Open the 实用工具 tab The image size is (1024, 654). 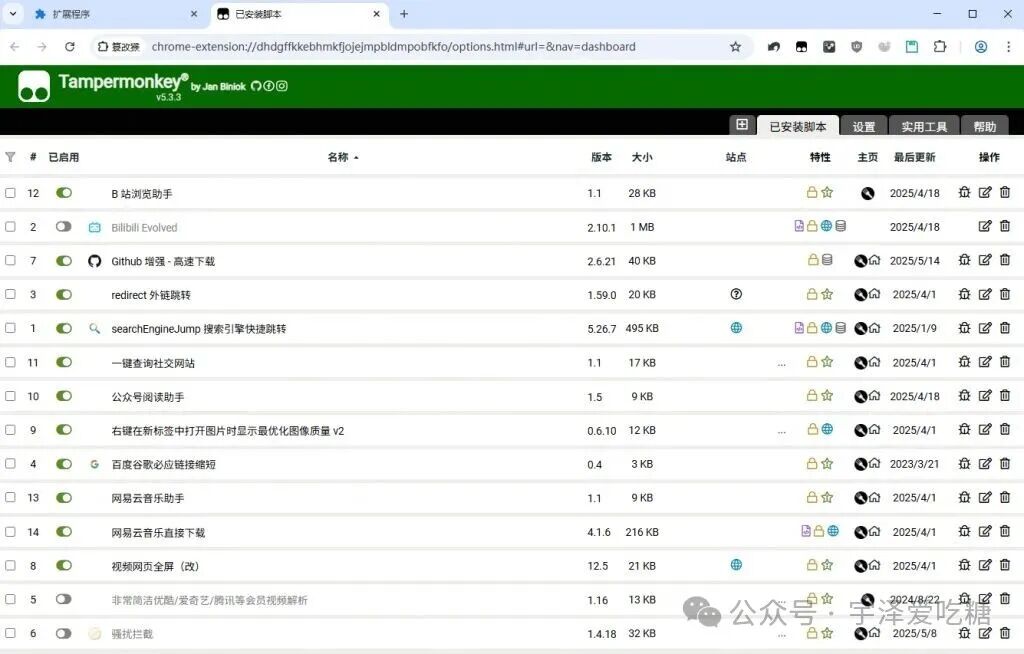tap(924, 127)
